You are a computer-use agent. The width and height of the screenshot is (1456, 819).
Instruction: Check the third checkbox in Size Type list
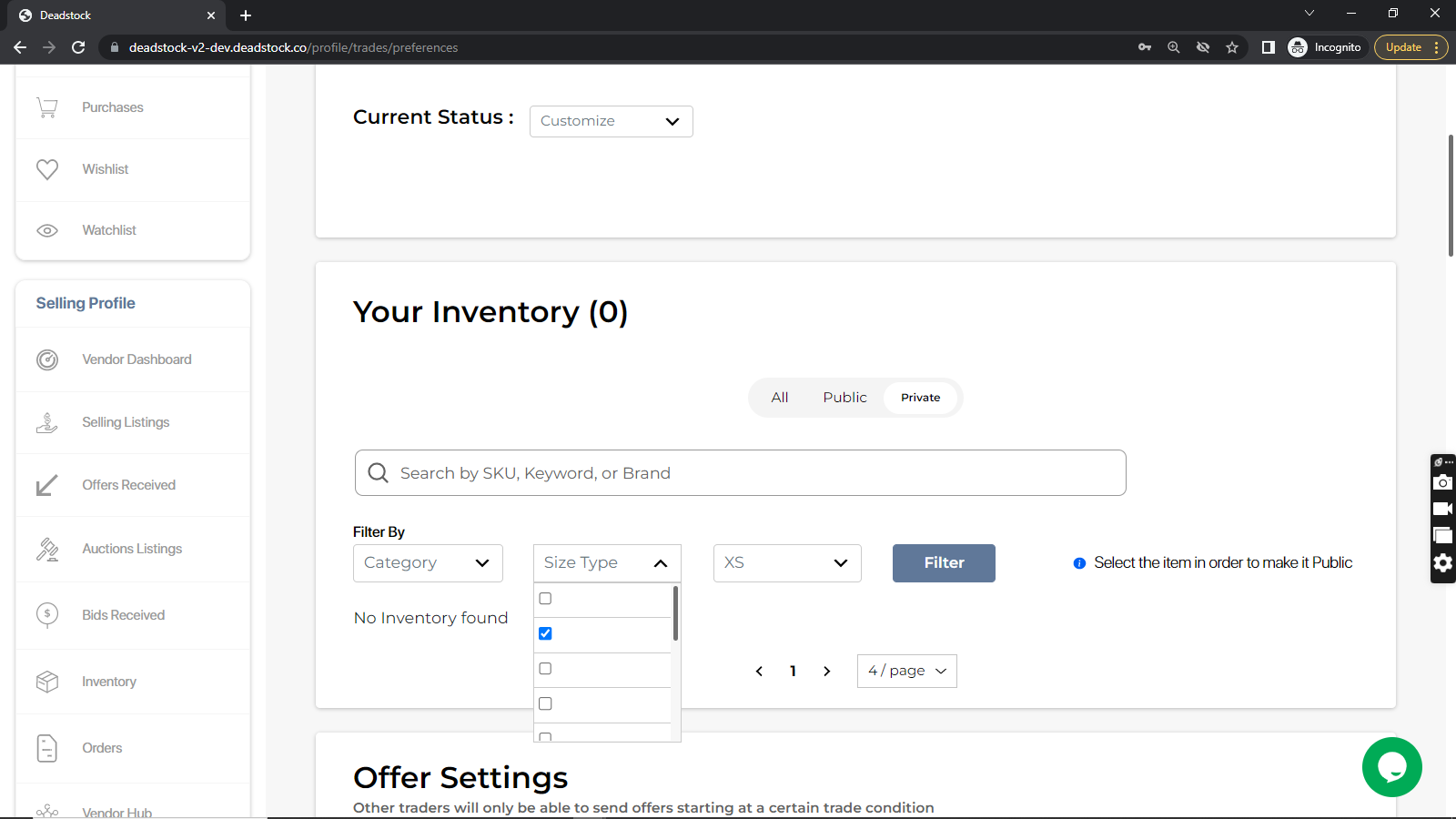[545, 668]
